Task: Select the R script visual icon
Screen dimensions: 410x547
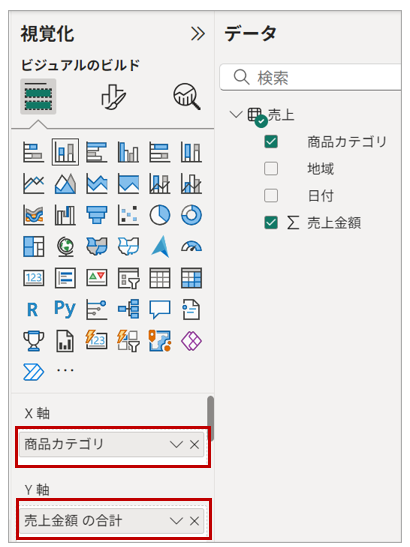Action: [33, 309]
